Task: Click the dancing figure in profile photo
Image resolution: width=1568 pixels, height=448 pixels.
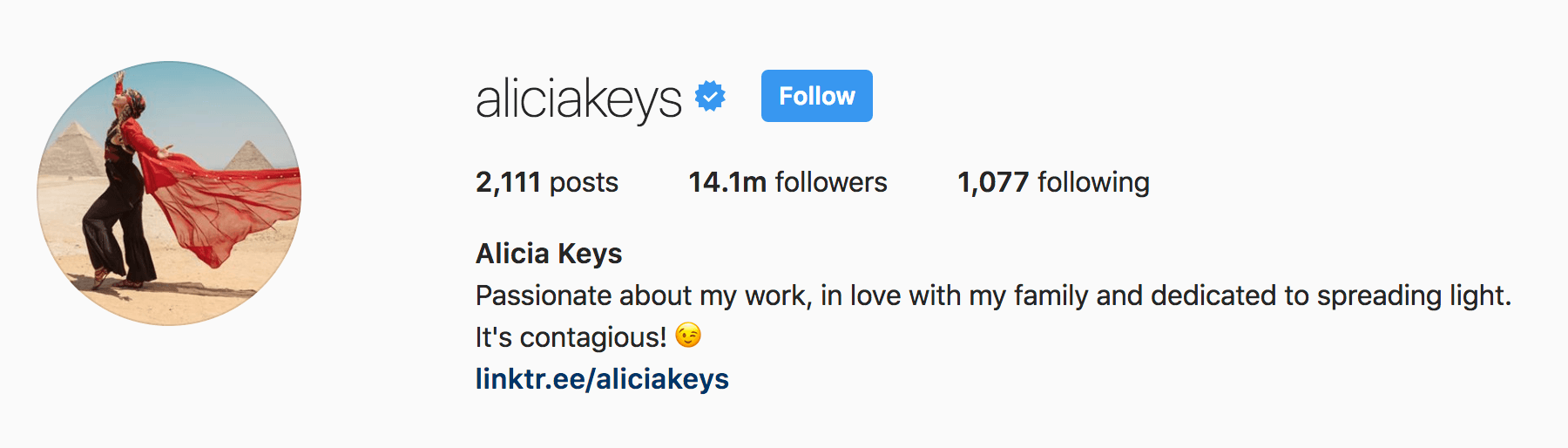Action: point(122,200)
